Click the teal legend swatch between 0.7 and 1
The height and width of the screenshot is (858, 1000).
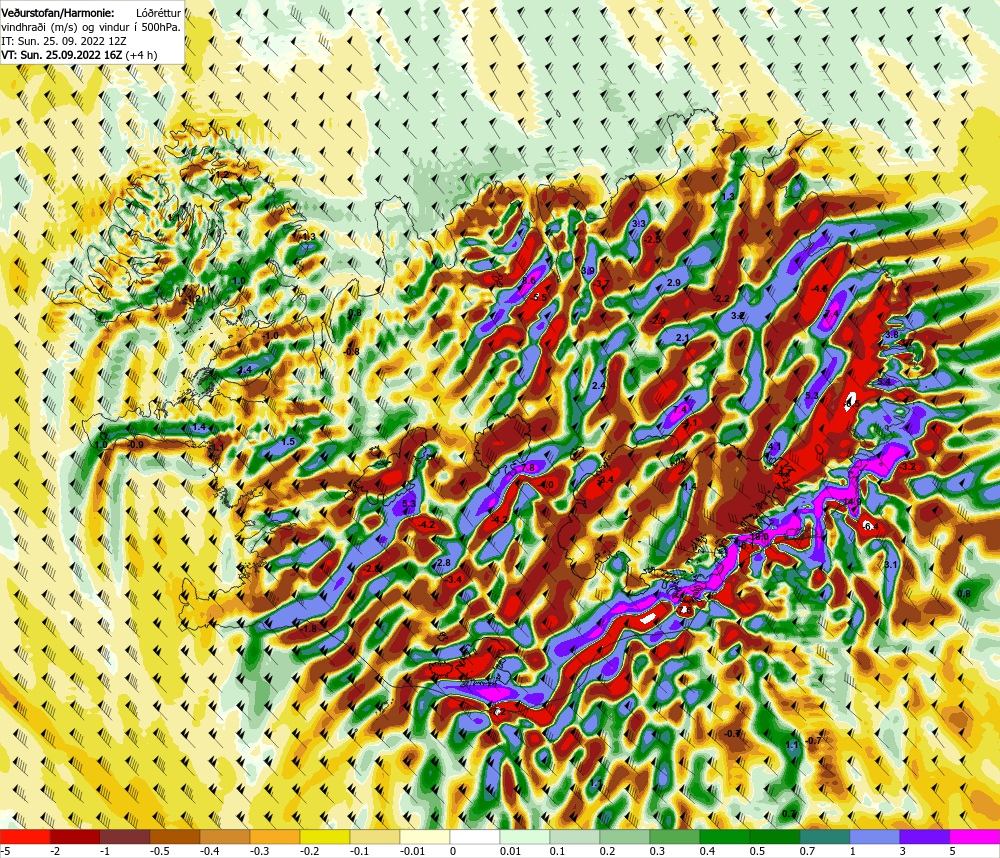[x=825, y=836]
